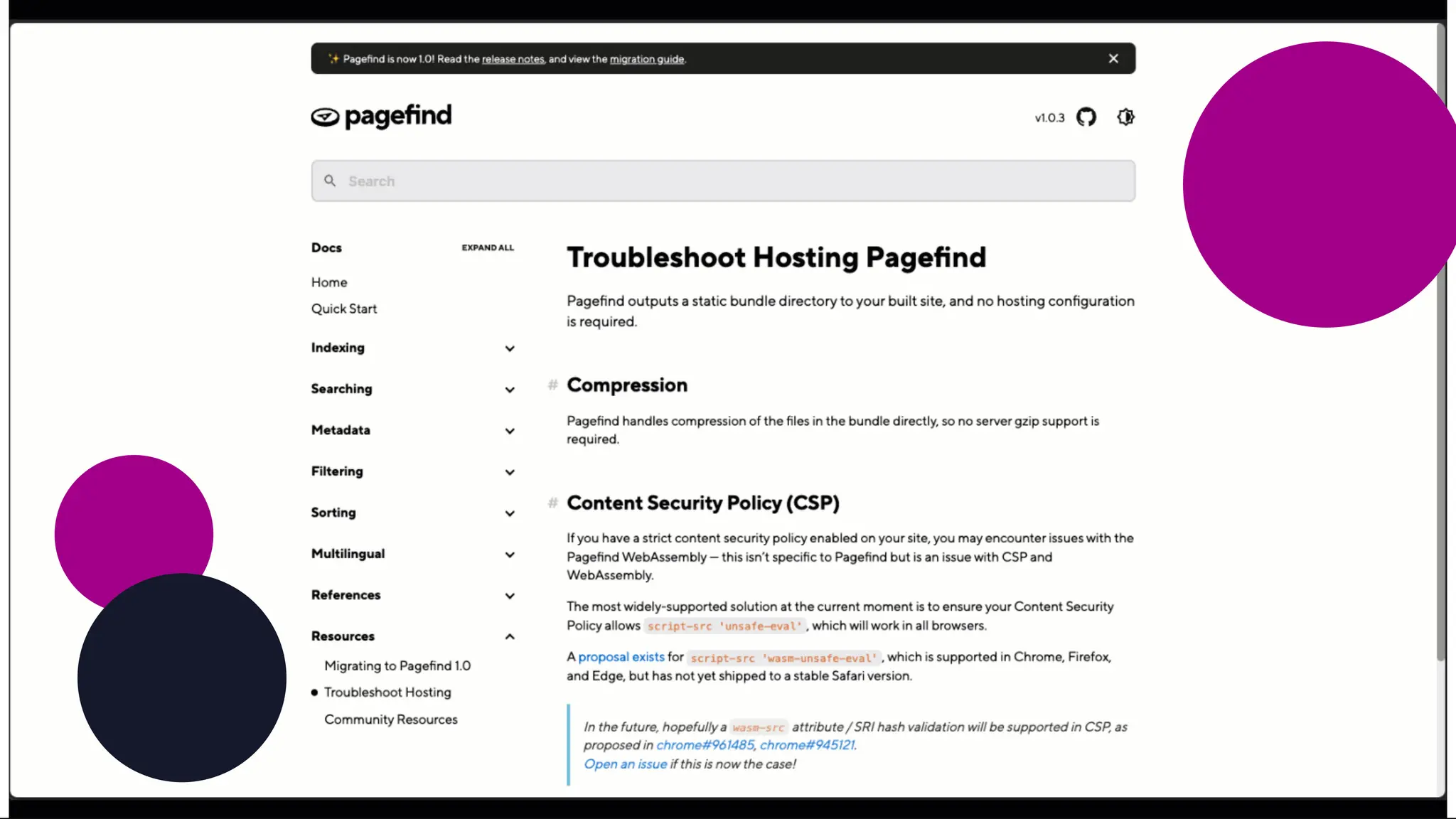Collapse the Resources section

(x=510, y=636)
